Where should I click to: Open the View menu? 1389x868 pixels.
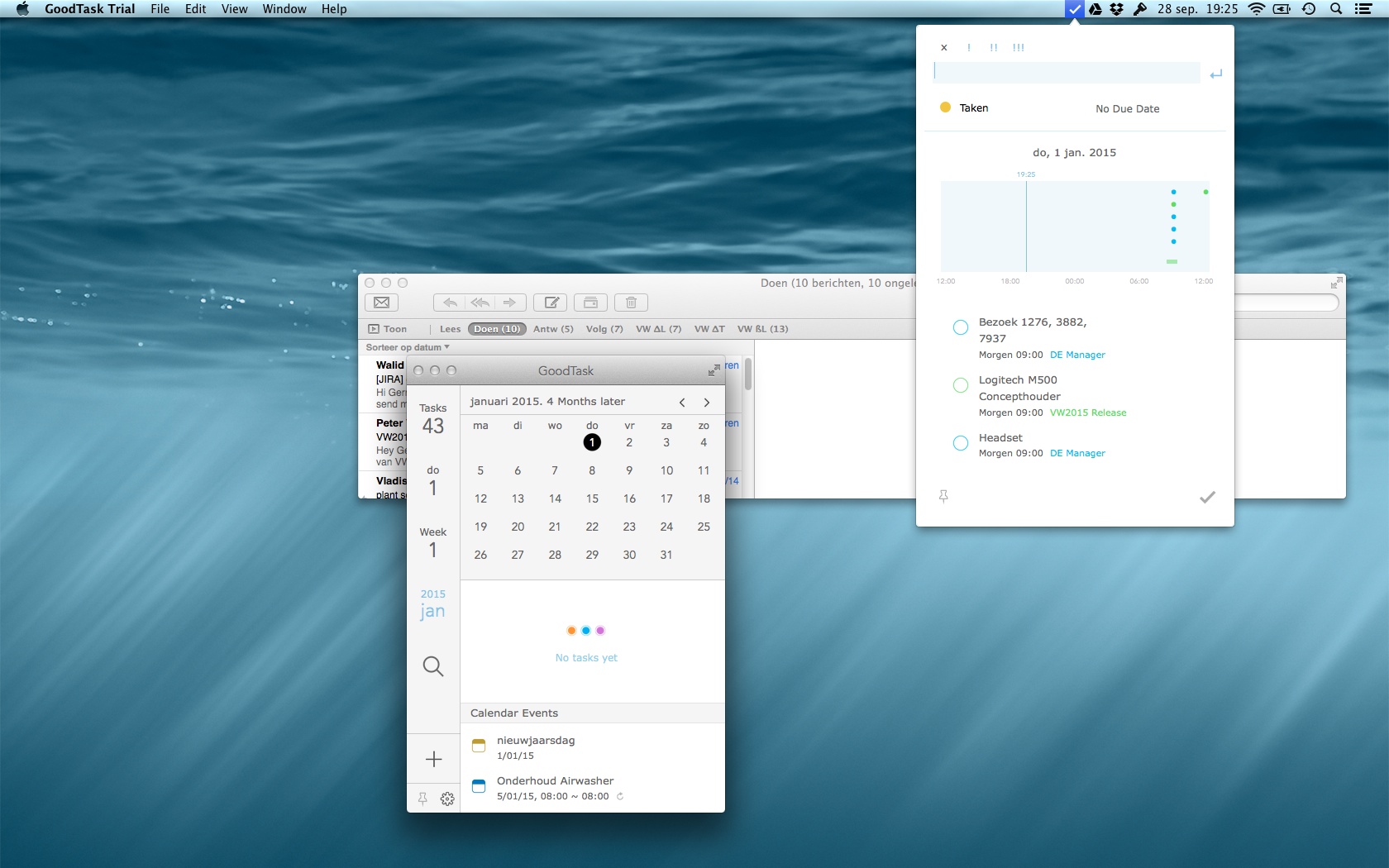[x=234, y=9]
